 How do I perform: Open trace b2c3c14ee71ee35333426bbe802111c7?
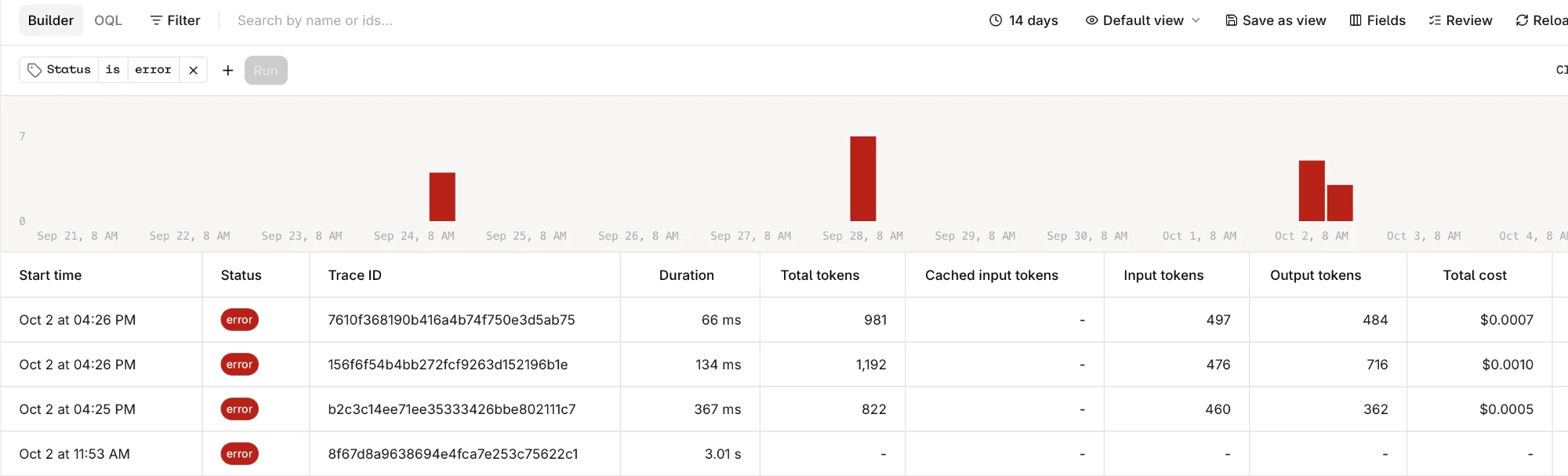tap(452, 409)
